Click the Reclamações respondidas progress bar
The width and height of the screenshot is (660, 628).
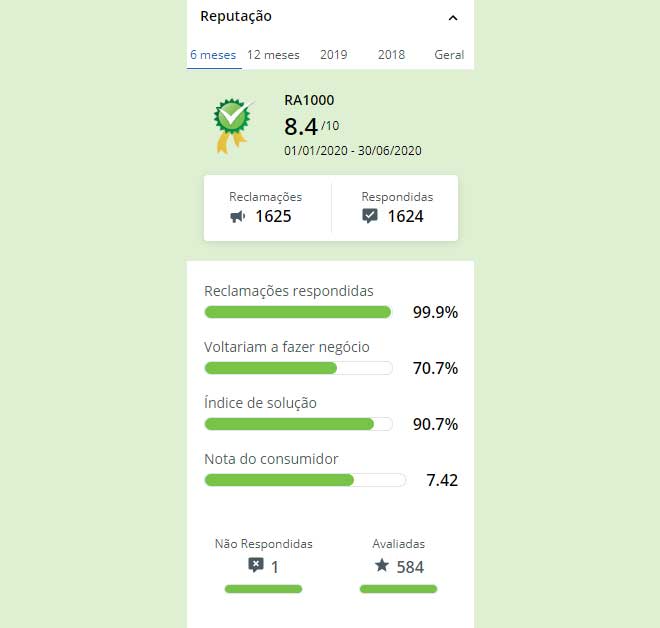tap(298, 312)
